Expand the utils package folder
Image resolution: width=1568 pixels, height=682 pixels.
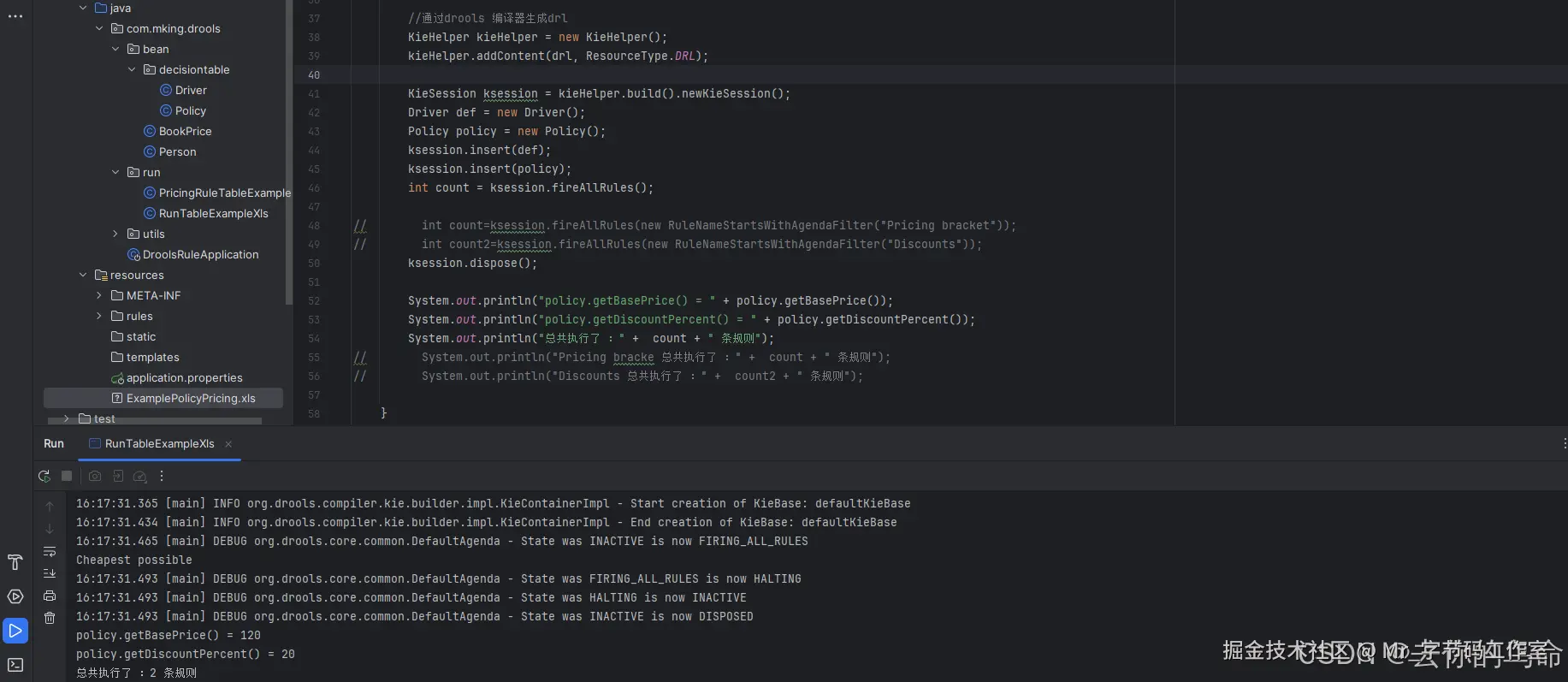(115, 234)
